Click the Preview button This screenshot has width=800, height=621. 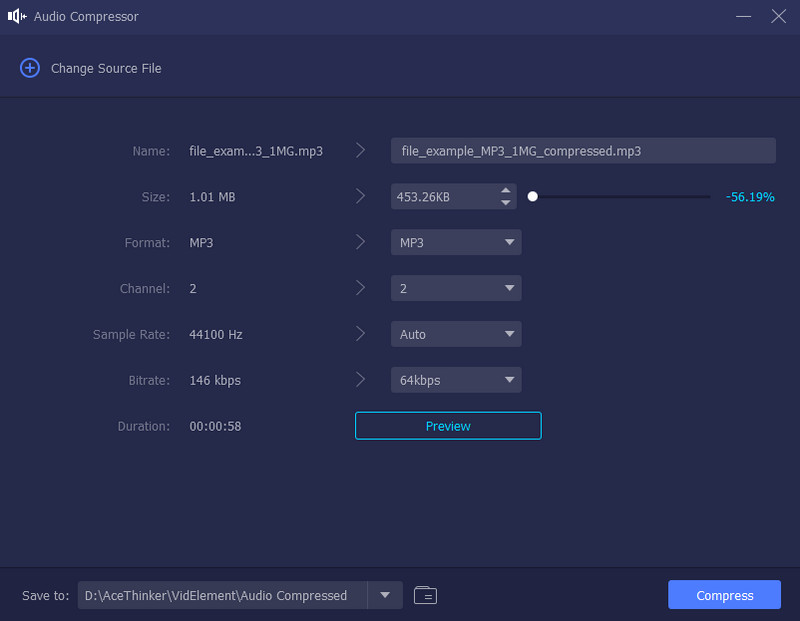(447, 425)
